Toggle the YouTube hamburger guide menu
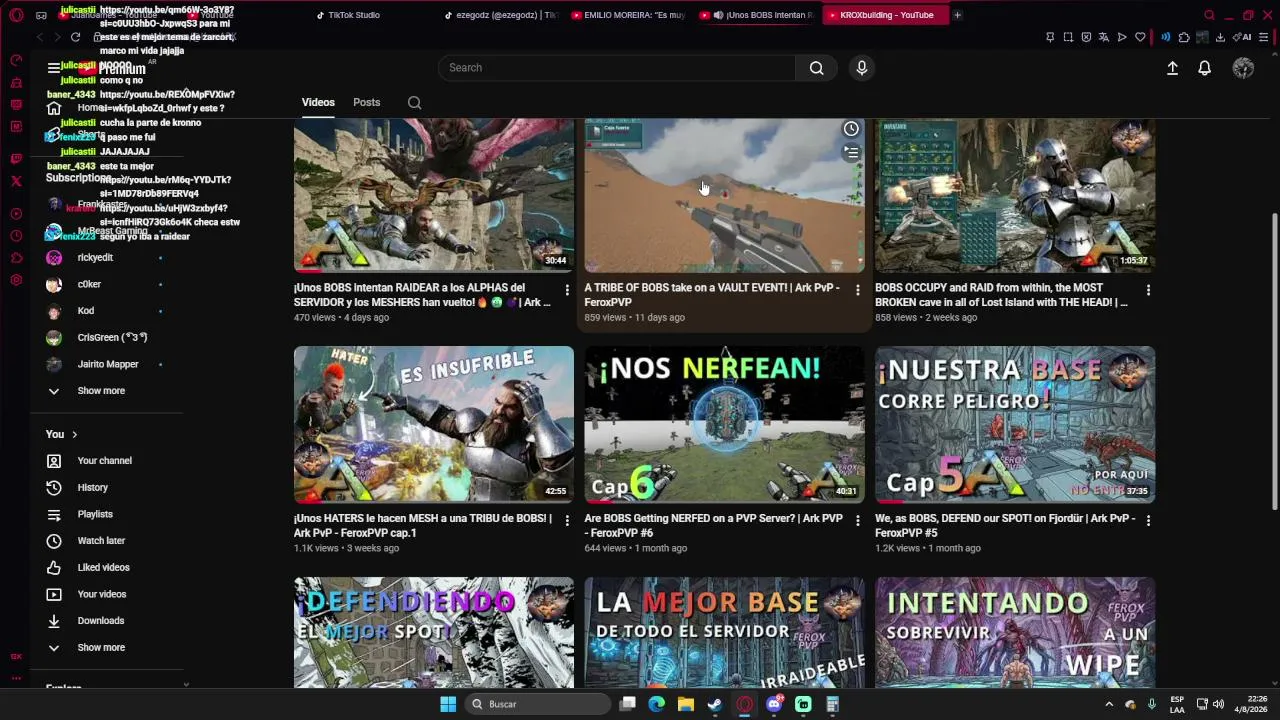Image resolution: width=1280 pixels, height=720 pixels. pyautogui.click(x=54, y=68)
